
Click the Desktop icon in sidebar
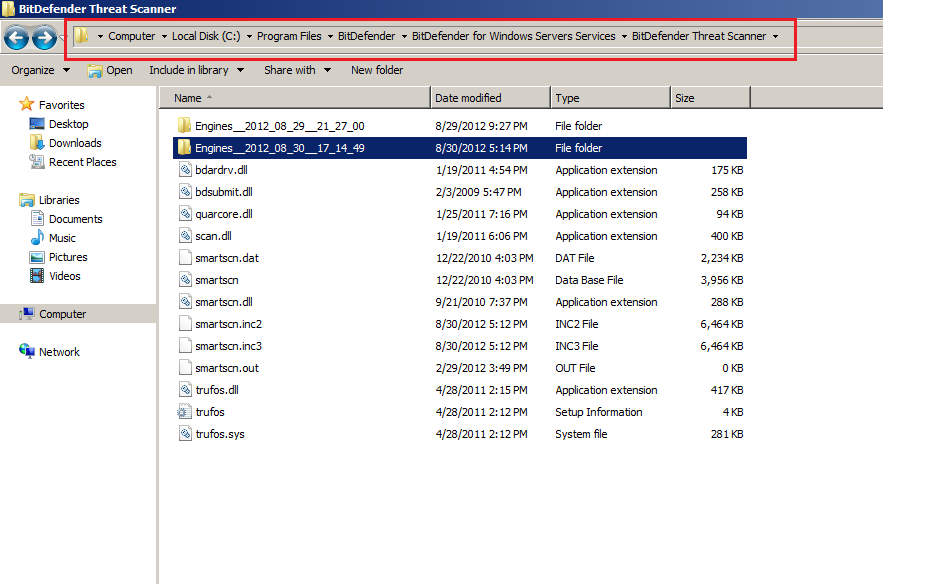(x=37, y=124)
